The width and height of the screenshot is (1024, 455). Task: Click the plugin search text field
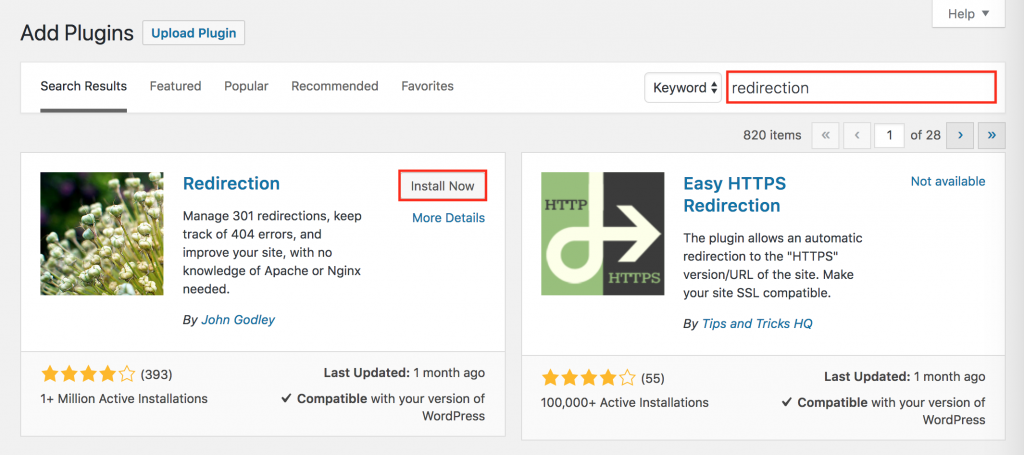861,87
